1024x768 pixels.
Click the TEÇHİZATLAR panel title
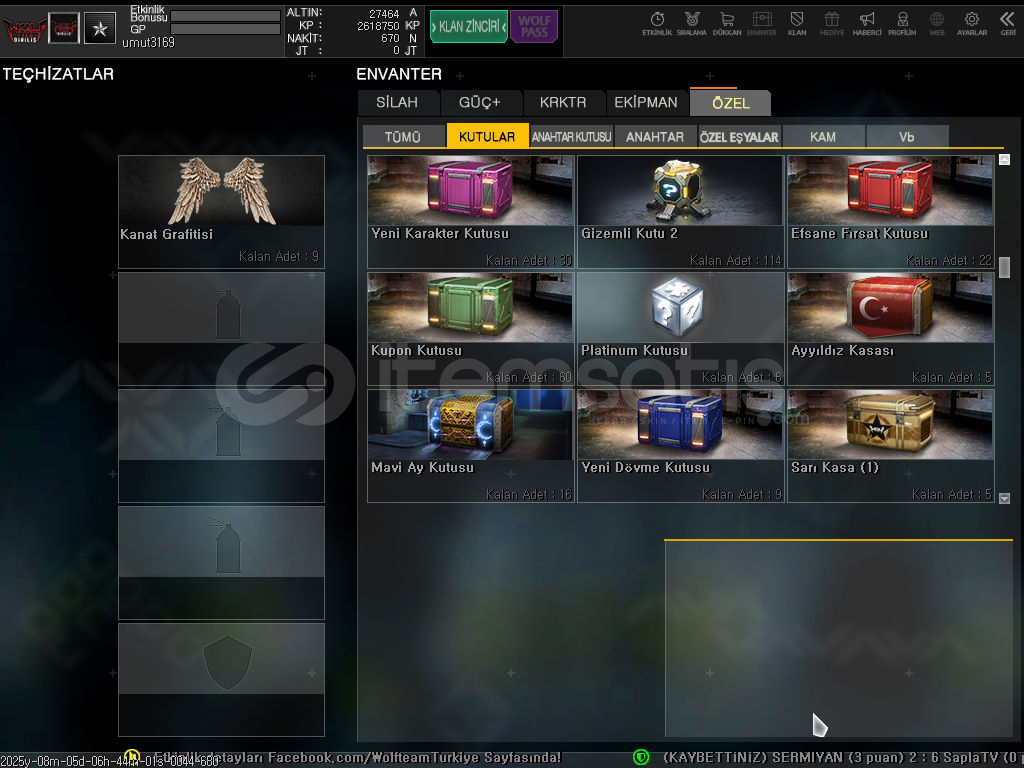(x=58, y=74)
